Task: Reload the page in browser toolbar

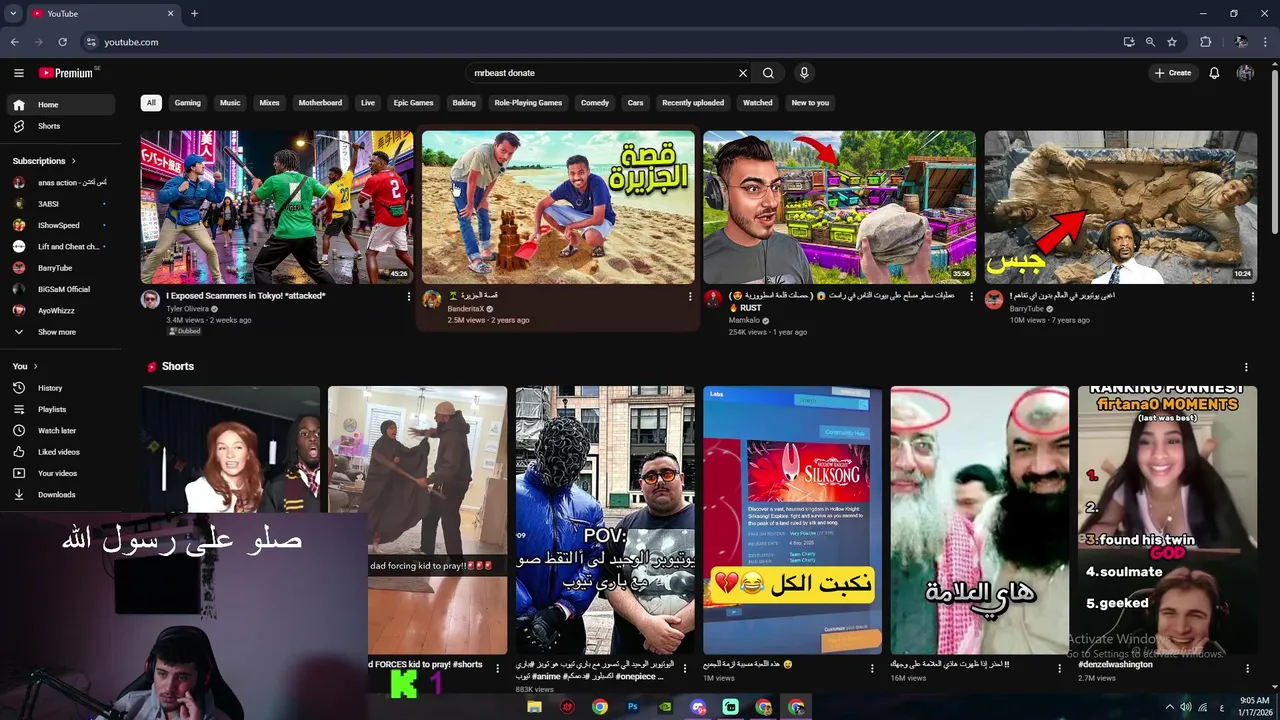Action: pos(62,42)
